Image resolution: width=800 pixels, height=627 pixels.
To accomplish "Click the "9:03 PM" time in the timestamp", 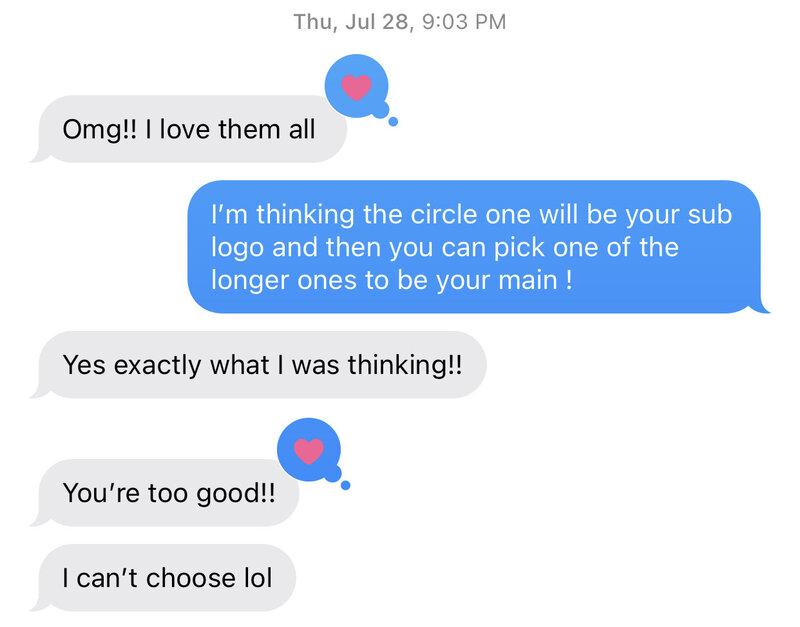I will pyautogui.click(x=464, y=22).
